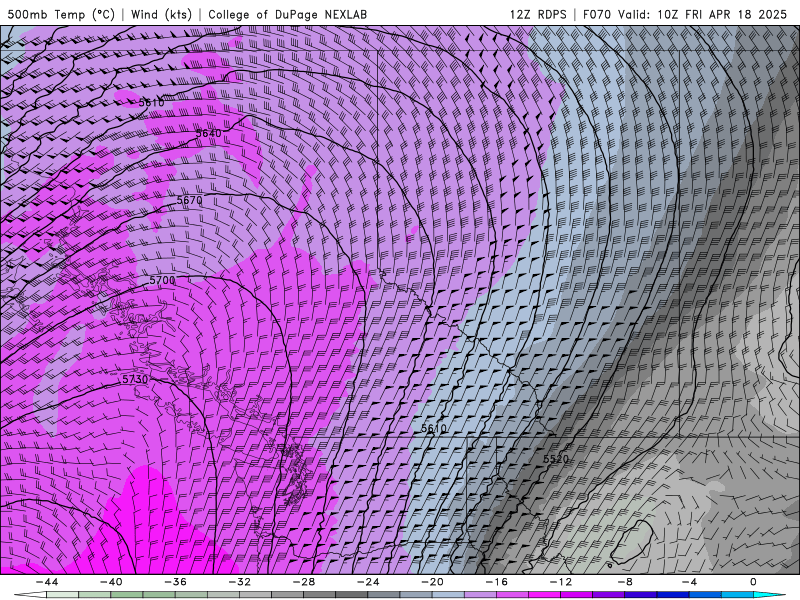Click the 5700 height contour label
800x600 pixels.
tap(162, 280)
